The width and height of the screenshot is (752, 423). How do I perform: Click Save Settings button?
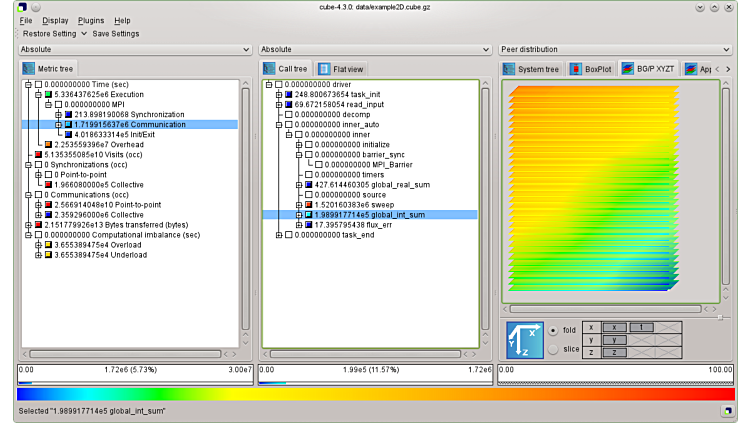click(x=116, y=33)
